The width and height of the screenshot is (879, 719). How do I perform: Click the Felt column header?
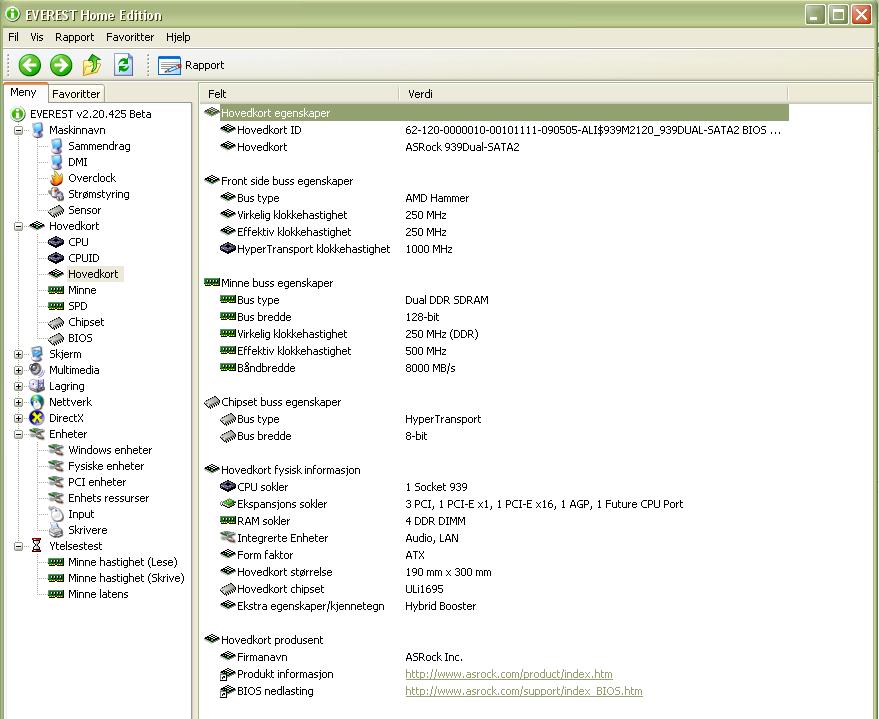click(x=299, y=94)
